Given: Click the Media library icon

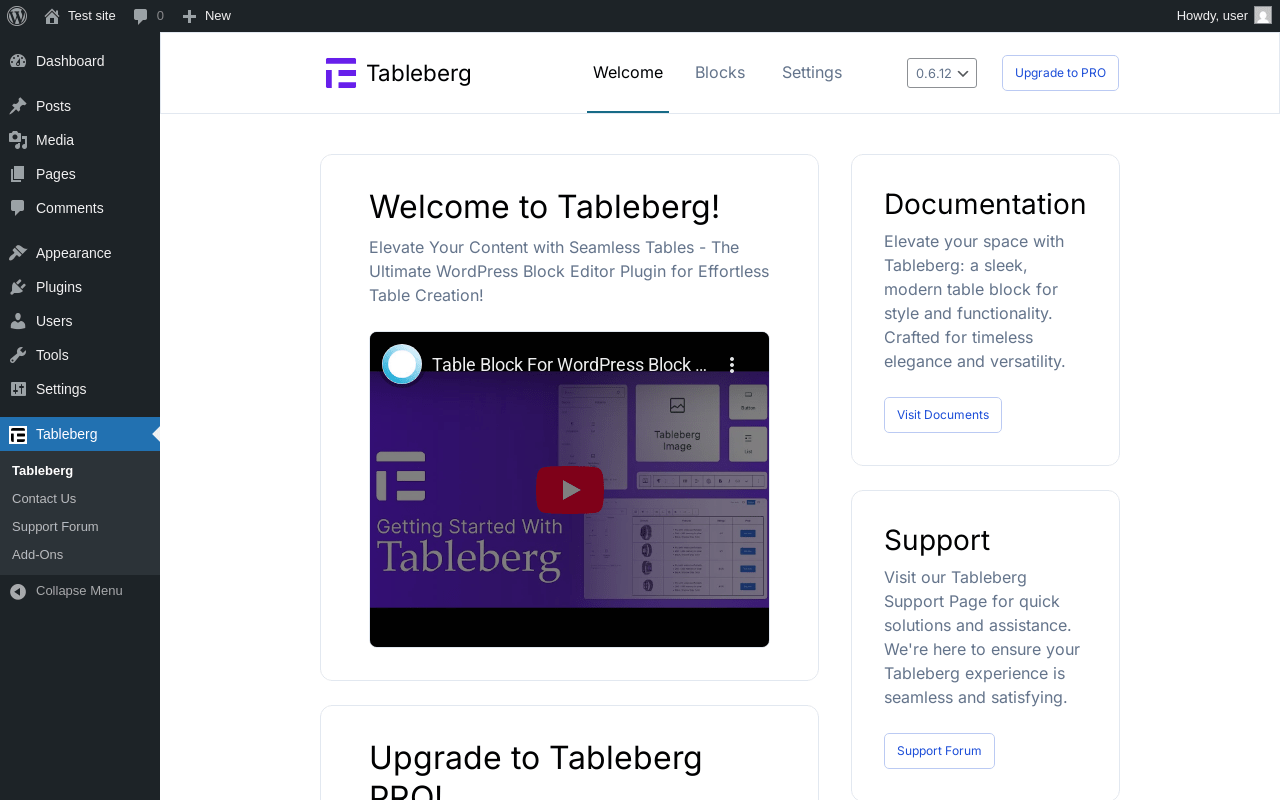Looking at the screenshot, I should point(18,140).
